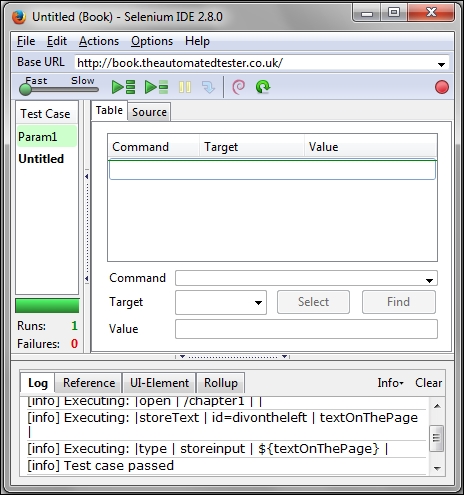
Task: Click the Value input field
Action: pos(306,329)
